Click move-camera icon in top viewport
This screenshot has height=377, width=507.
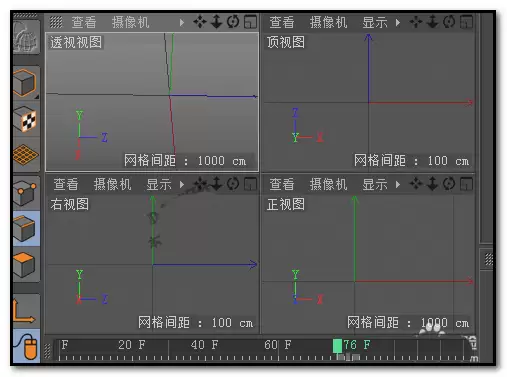tap(416, 22)
